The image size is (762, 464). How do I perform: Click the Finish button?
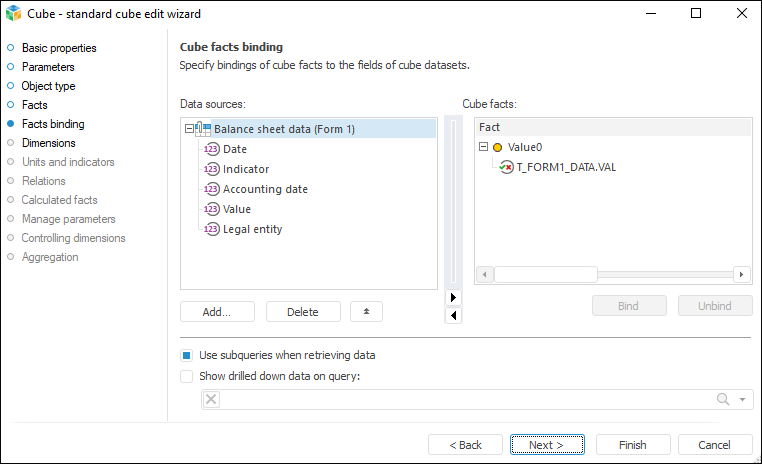[x=633, y=445]
